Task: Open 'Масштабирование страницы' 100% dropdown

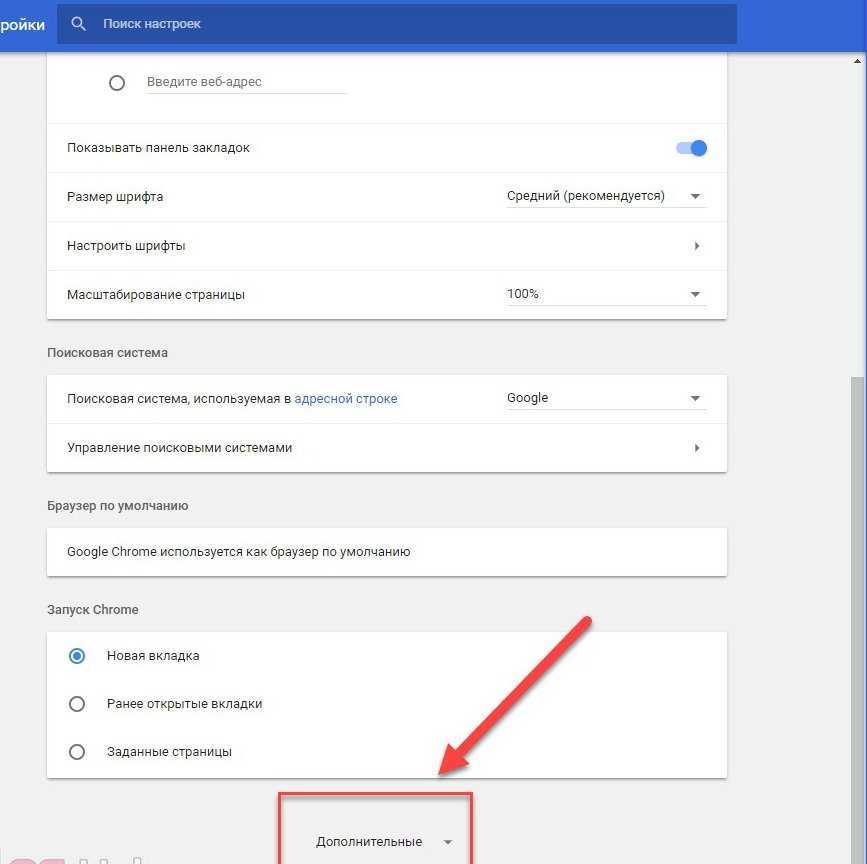Action: point(605,295)
